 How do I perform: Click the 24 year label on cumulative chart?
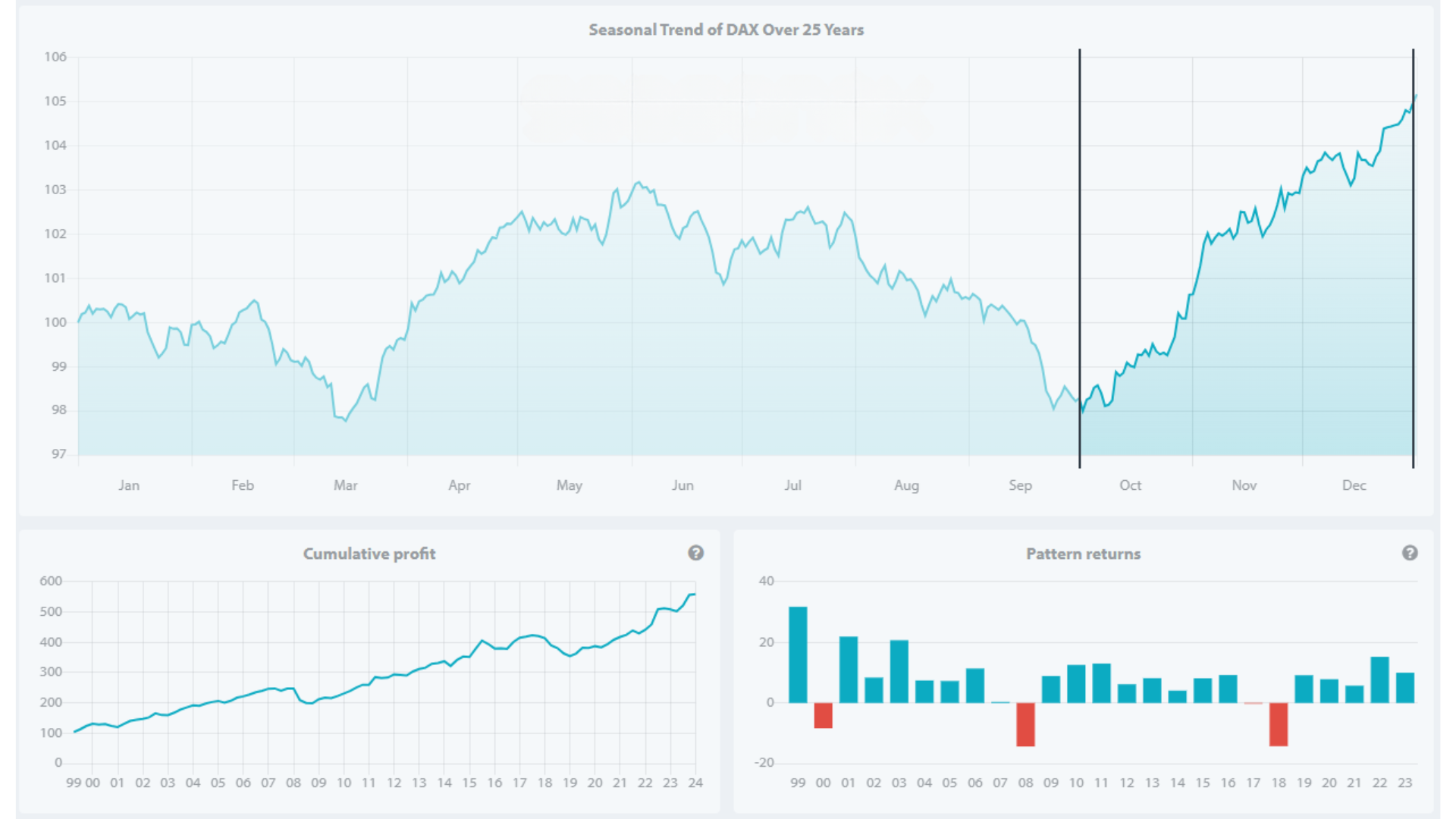coord(695,783)
